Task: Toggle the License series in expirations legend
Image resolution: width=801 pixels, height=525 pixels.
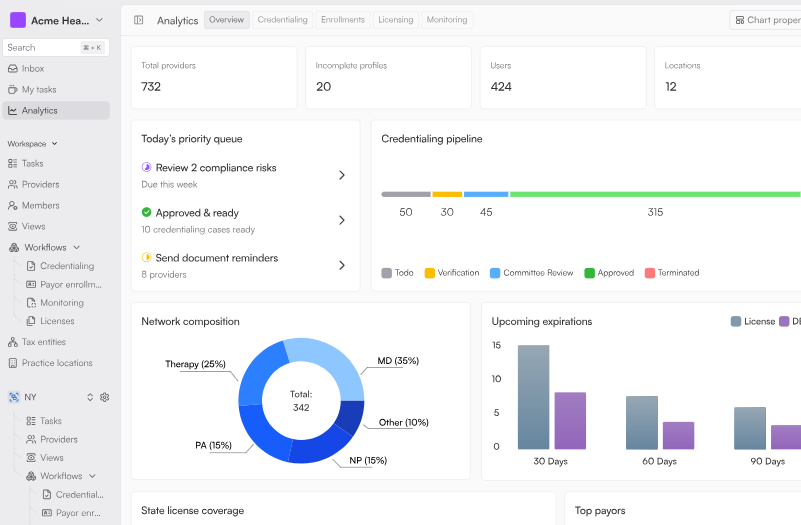Action: (753, 321)
